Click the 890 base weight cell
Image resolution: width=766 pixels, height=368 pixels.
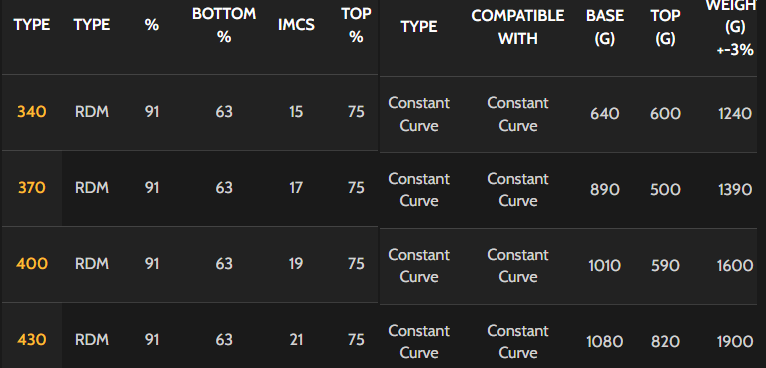605,190
